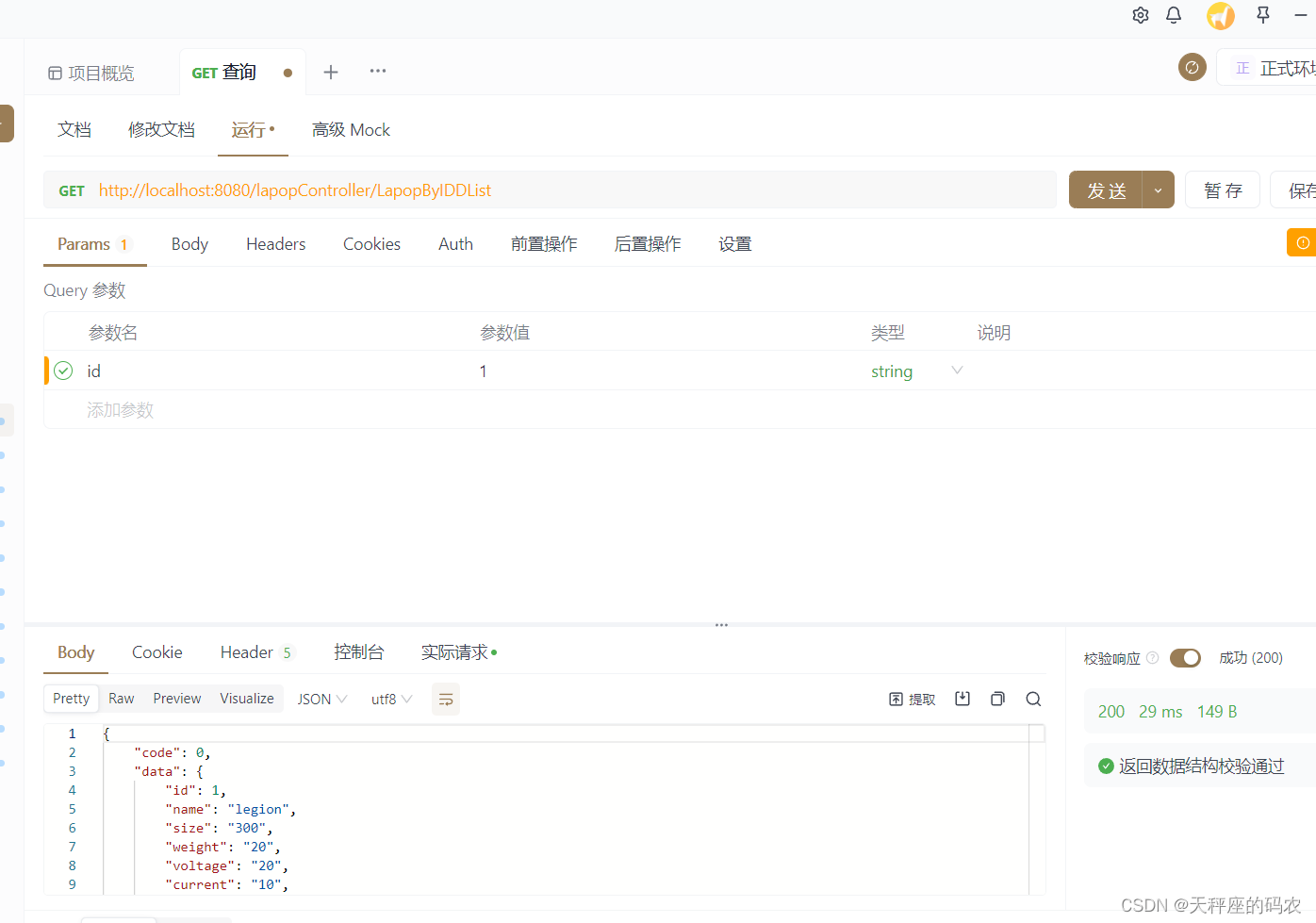Viewport: 1316px width, 923px height.
Task: Select the GET 查询 tab
Action: (241, 72)
